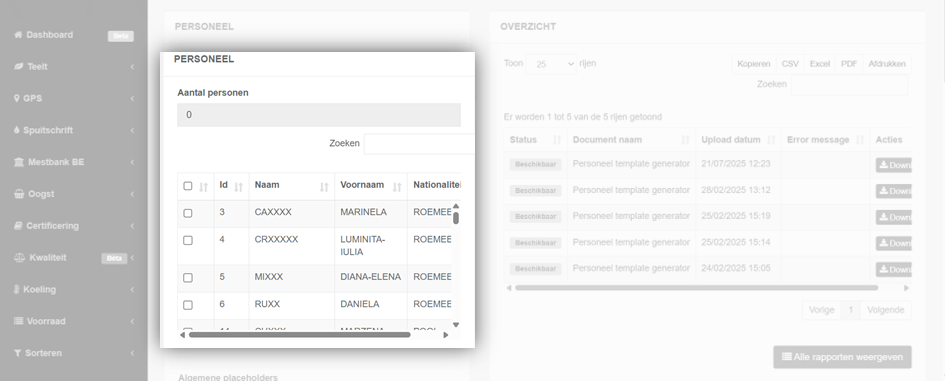Click the Aantal personen field
Viewport: 945px width, 381px height.
click(319, 115)
